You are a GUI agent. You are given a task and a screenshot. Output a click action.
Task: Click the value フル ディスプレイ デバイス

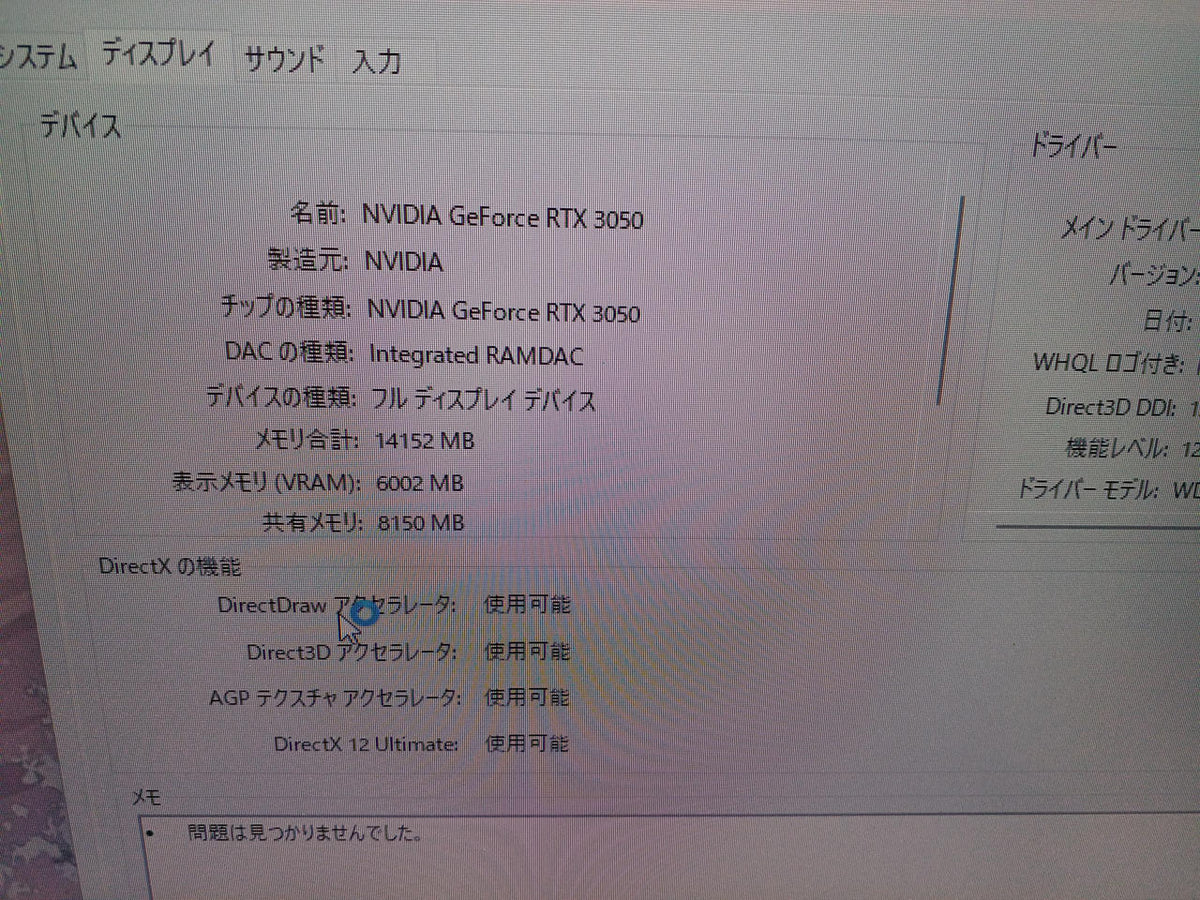[483, 400]
